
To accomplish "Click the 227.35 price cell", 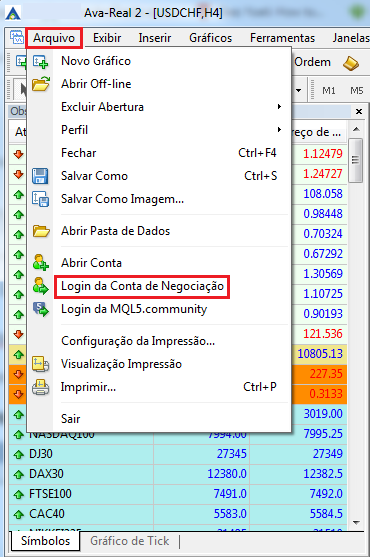I will click(326, 374).
